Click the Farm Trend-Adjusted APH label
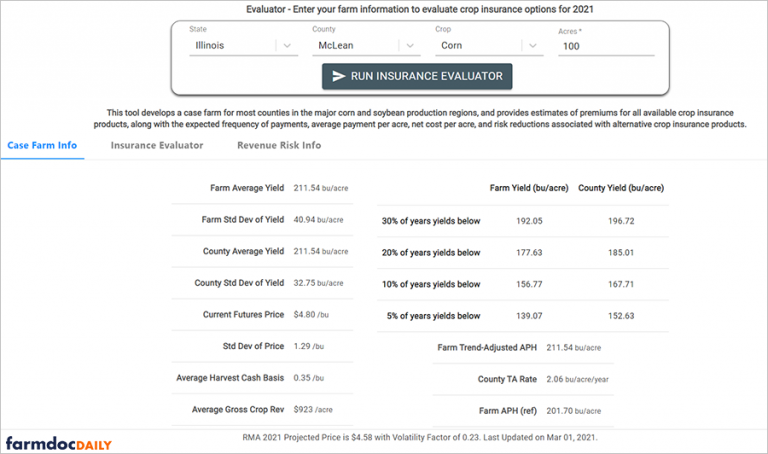 487,348
